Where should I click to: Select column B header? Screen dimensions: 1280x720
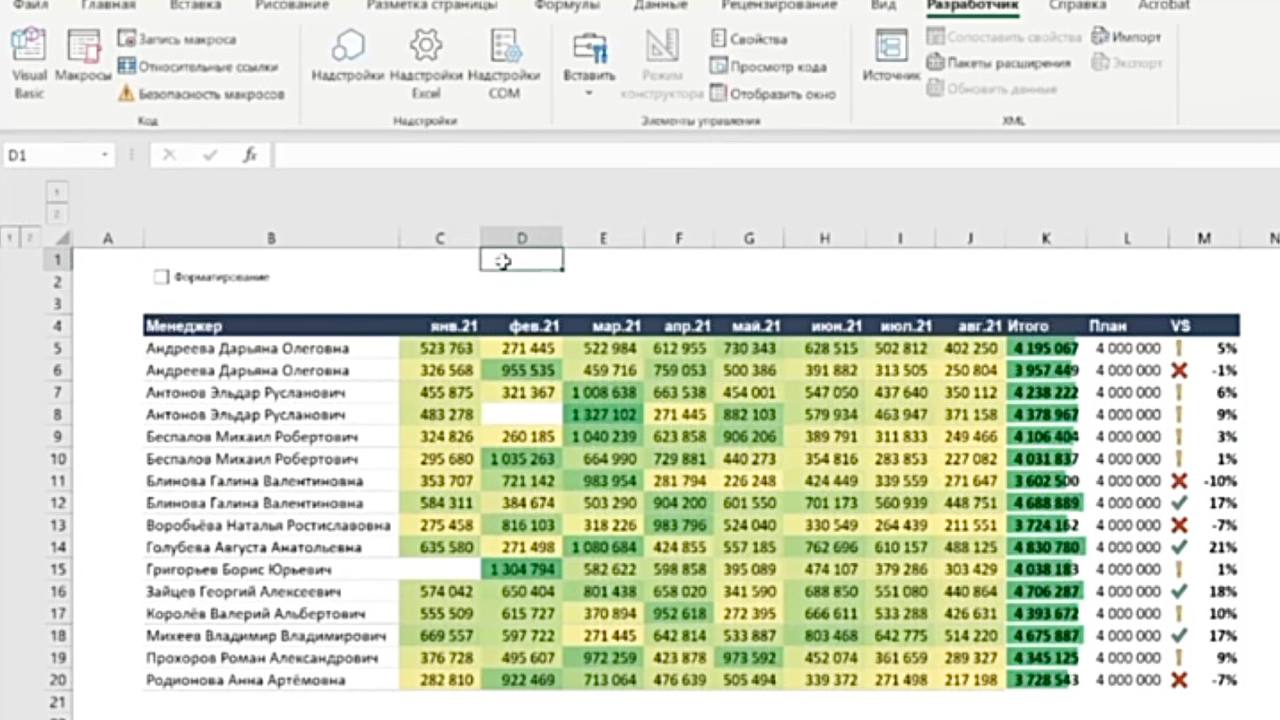click(271, 238)
